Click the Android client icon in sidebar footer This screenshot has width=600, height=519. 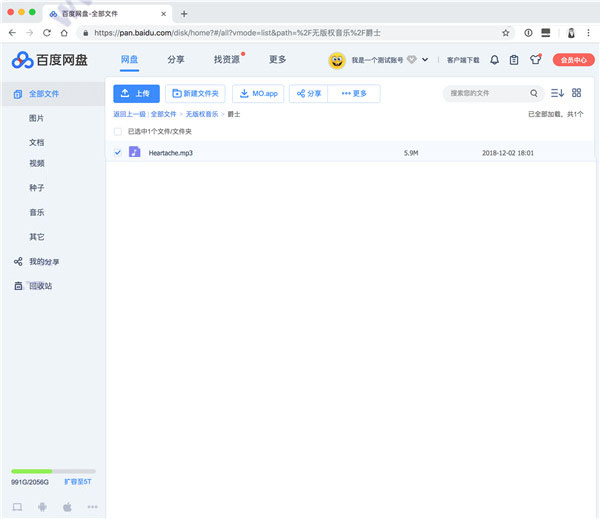41,507
